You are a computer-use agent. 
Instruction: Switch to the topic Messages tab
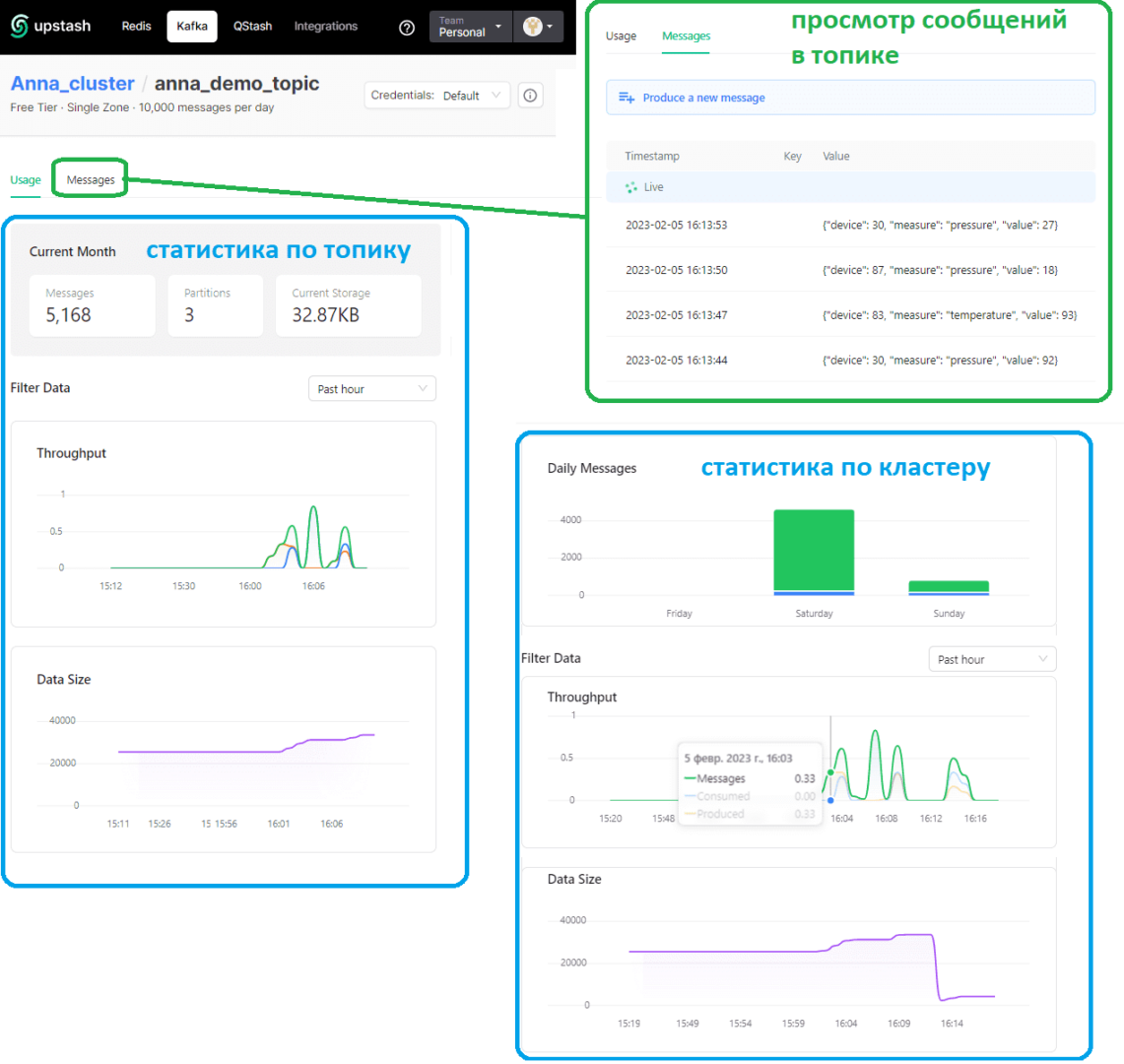point(91,180)
